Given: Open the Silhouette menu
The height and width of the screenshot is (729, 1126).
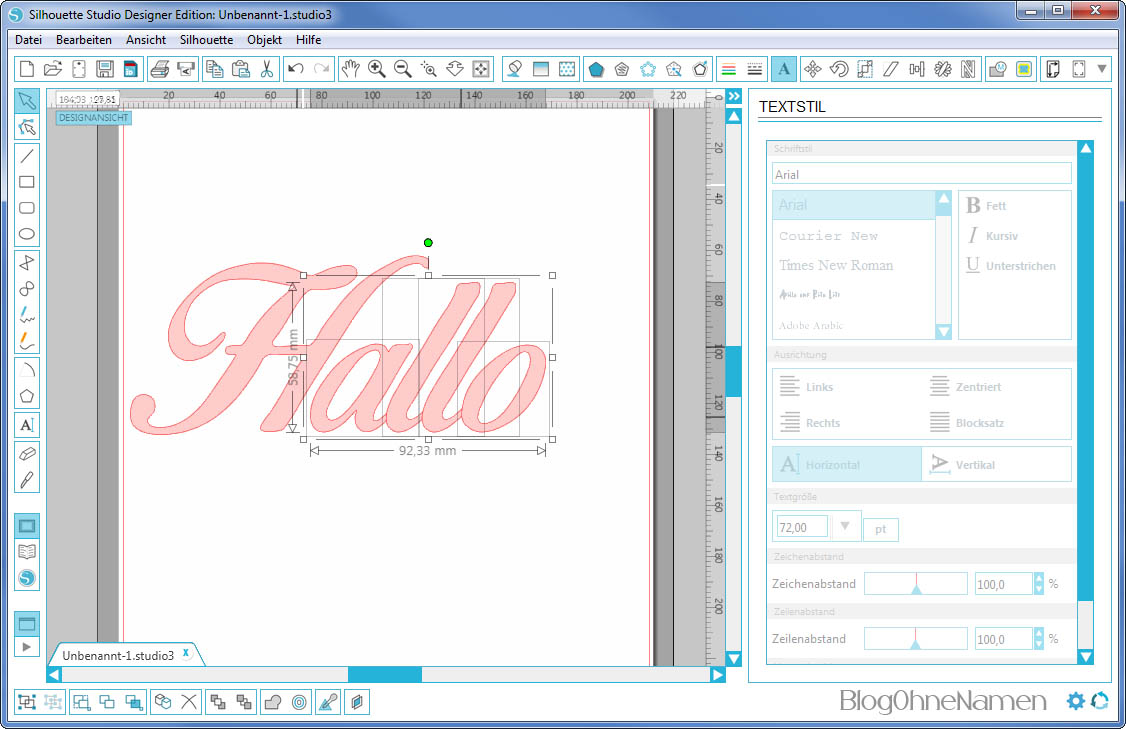Looking at the screenshot, I should click(x=206, y=40).
